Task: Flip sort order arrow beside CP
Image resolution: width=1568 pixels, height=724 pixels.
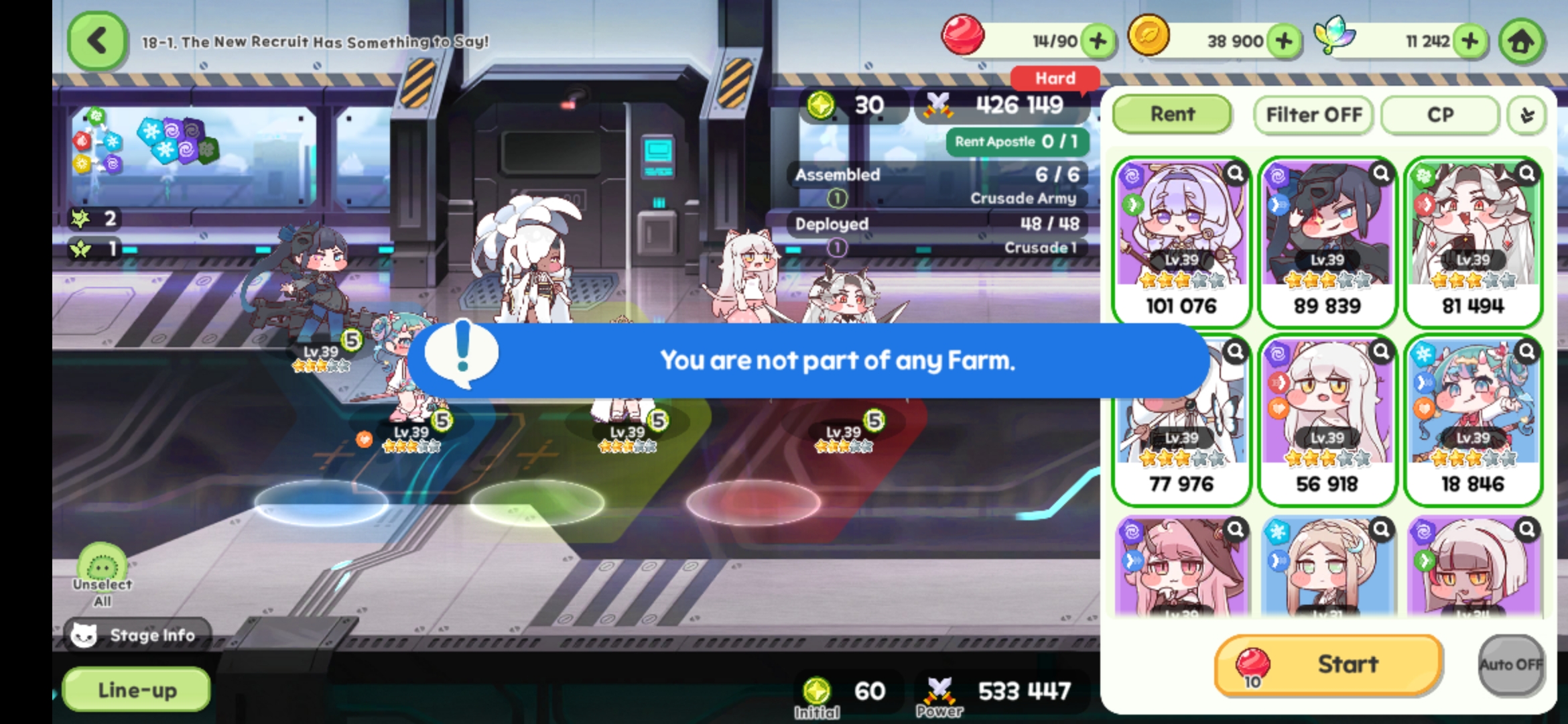Action: (x=1526, y=115)
